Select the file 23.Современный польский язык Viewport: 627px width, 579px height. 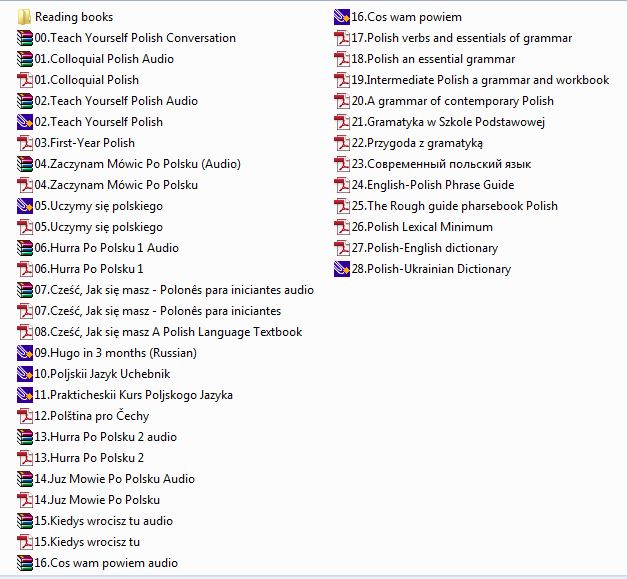(440, 164)
